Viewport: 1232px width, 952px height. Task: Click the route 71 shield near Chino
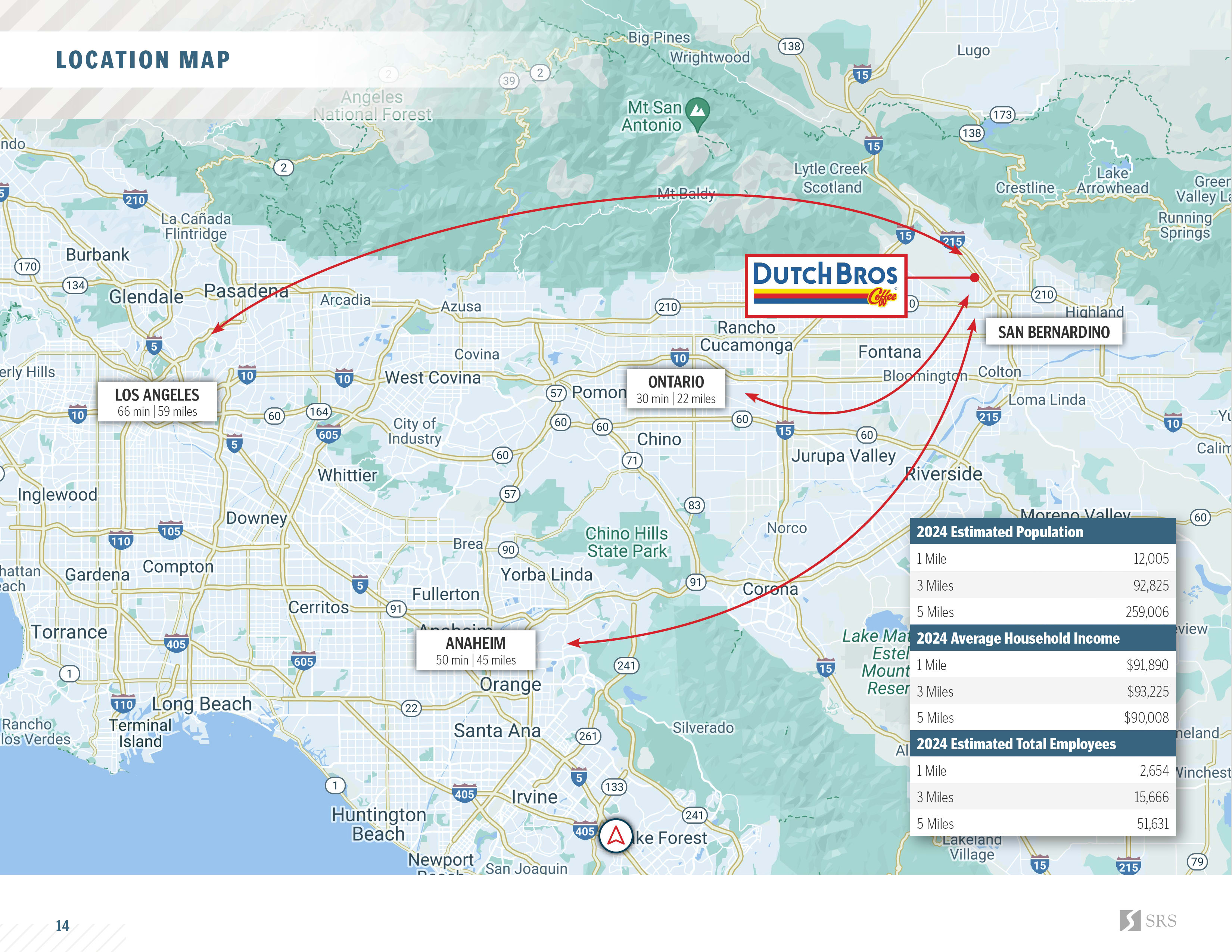(x=632, y=460)
